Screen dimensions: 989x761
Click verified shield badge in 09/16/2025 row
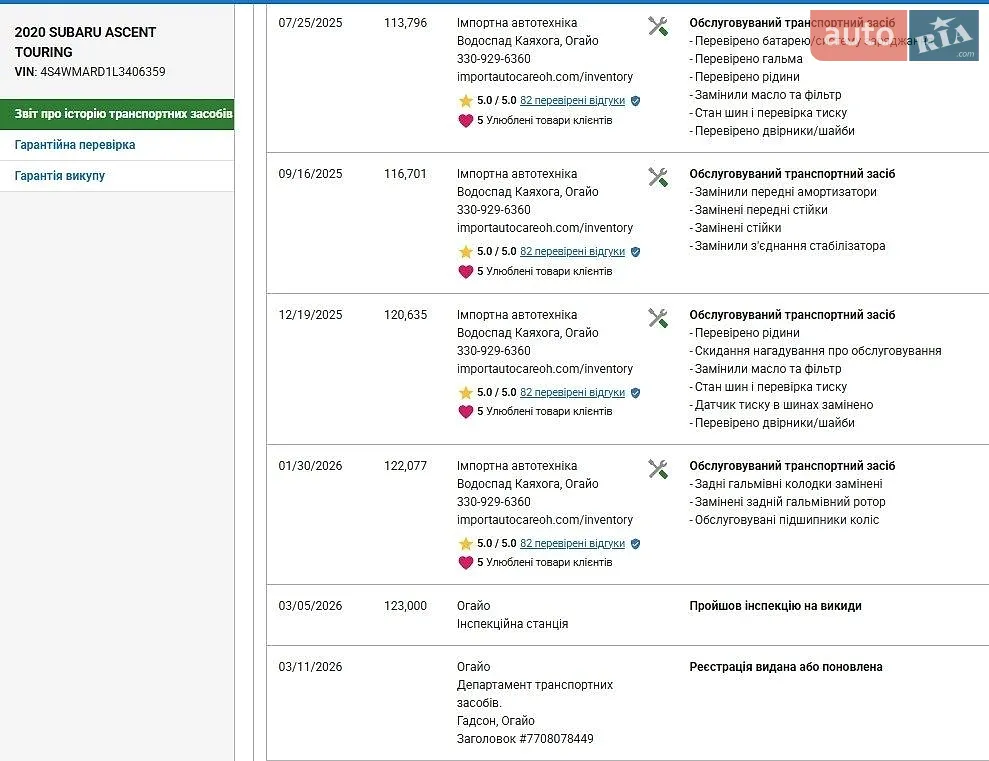coord(635,252)
